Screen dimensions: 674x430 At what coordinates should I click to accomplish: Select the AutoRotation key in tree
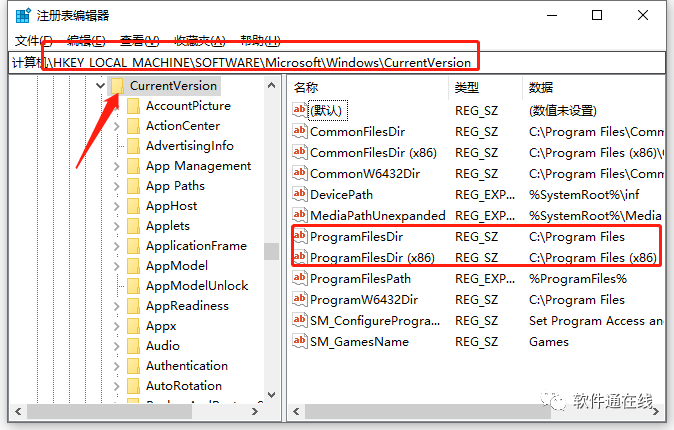coord(184,386)
